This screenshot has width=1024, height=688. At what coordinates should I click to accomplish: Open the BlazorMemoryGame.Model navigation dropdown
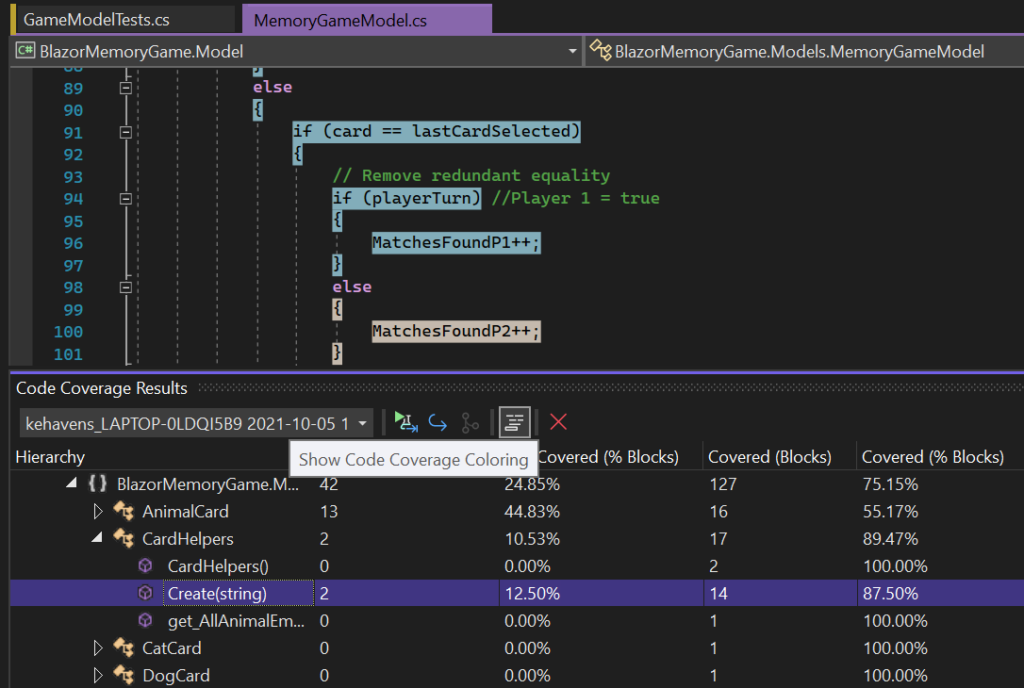[571, 50]
